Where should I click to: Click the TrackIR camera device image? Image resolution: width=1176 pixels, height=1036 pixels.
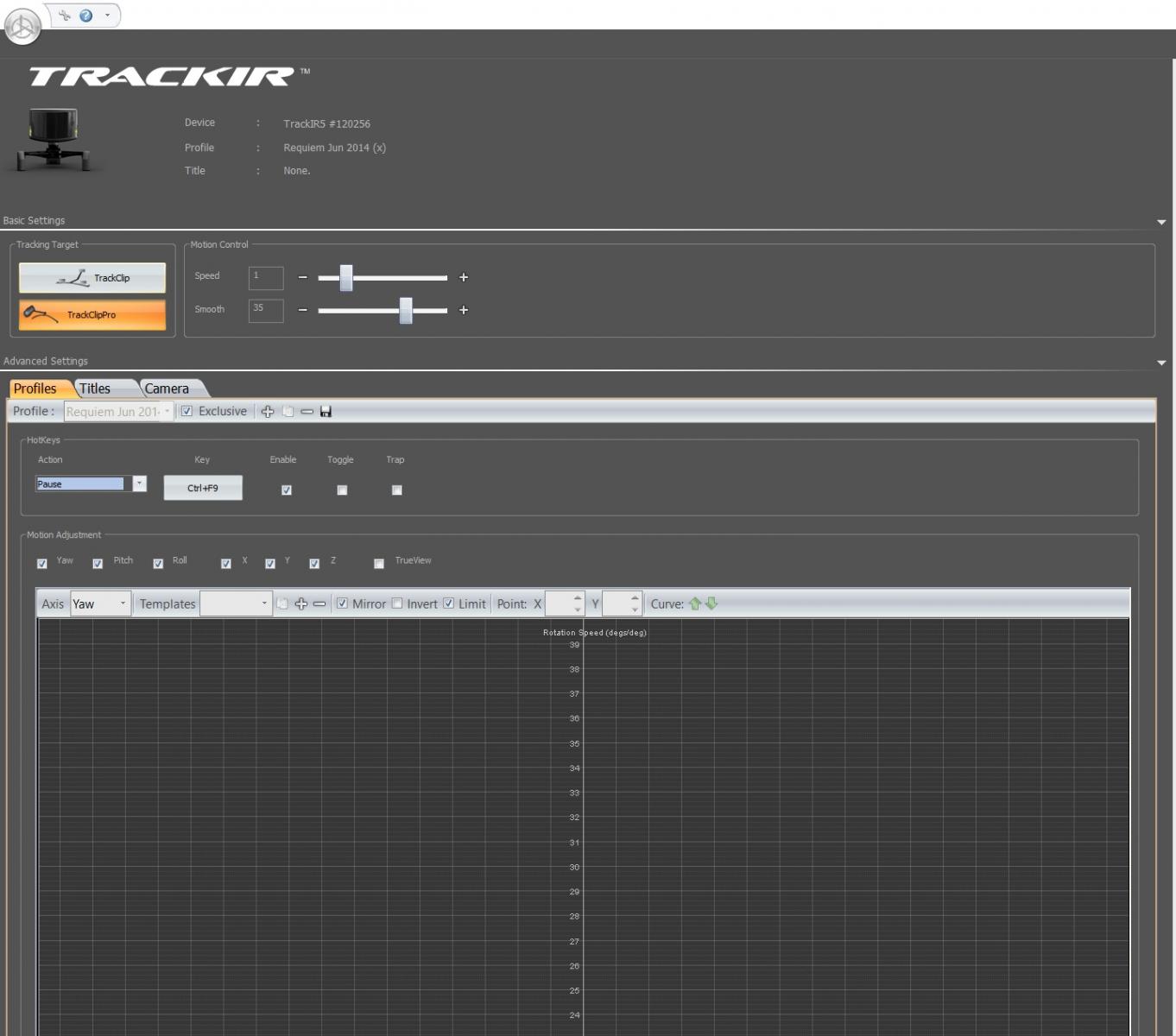click(x=54, y=140)
